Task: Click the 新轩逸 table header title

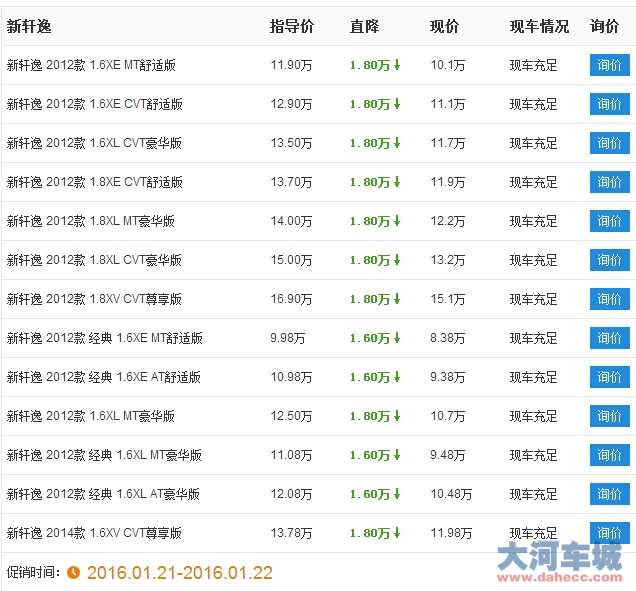Action: pyautogui.click(x=29, y=26)
